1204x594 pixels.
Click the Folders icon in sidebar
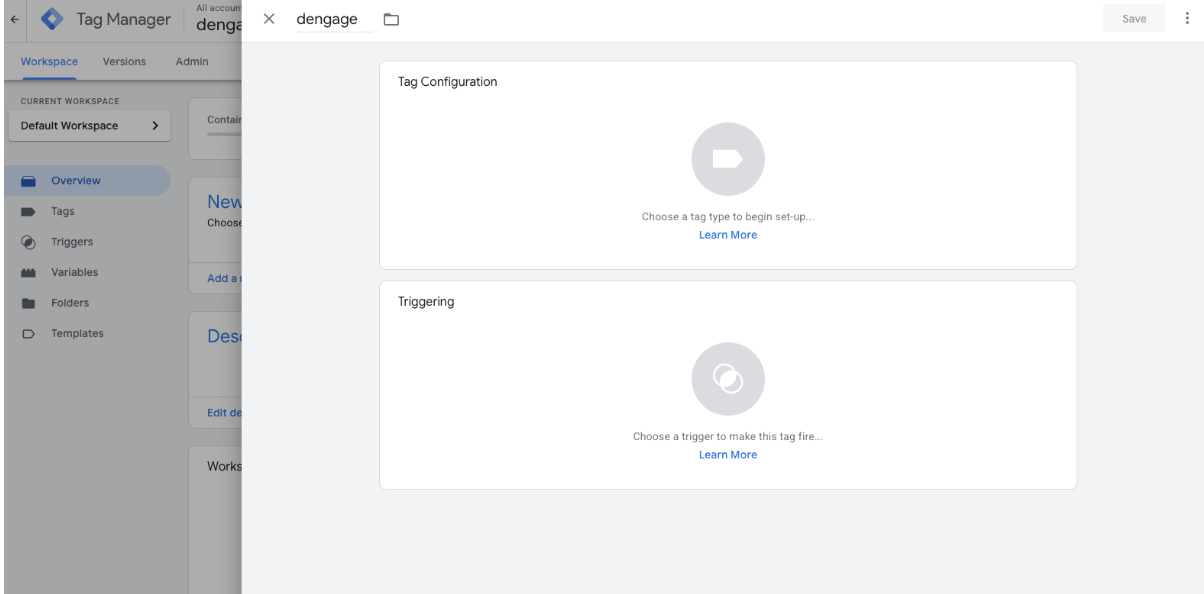click(29, 303)
